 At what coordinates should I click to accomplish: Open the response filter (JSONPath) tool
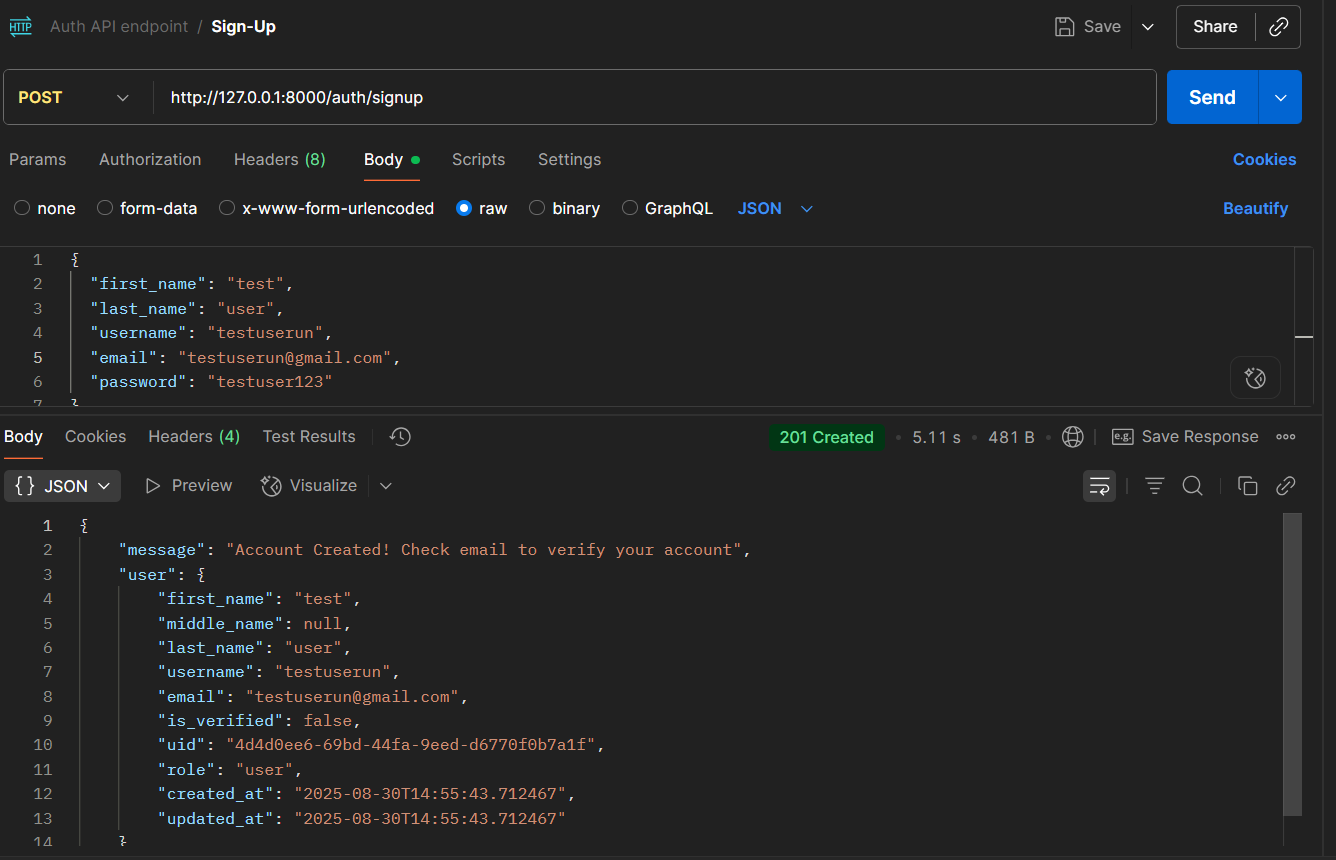click(x=1154, y=485)
